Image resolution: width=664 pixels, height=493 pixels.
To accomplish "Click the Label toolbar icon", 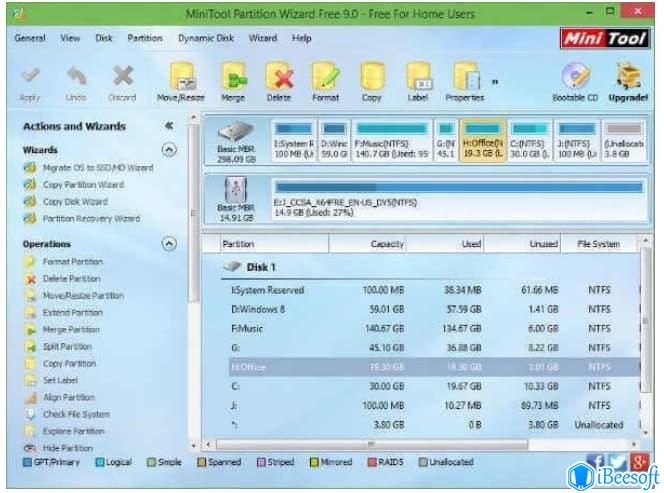I will 418,77.
